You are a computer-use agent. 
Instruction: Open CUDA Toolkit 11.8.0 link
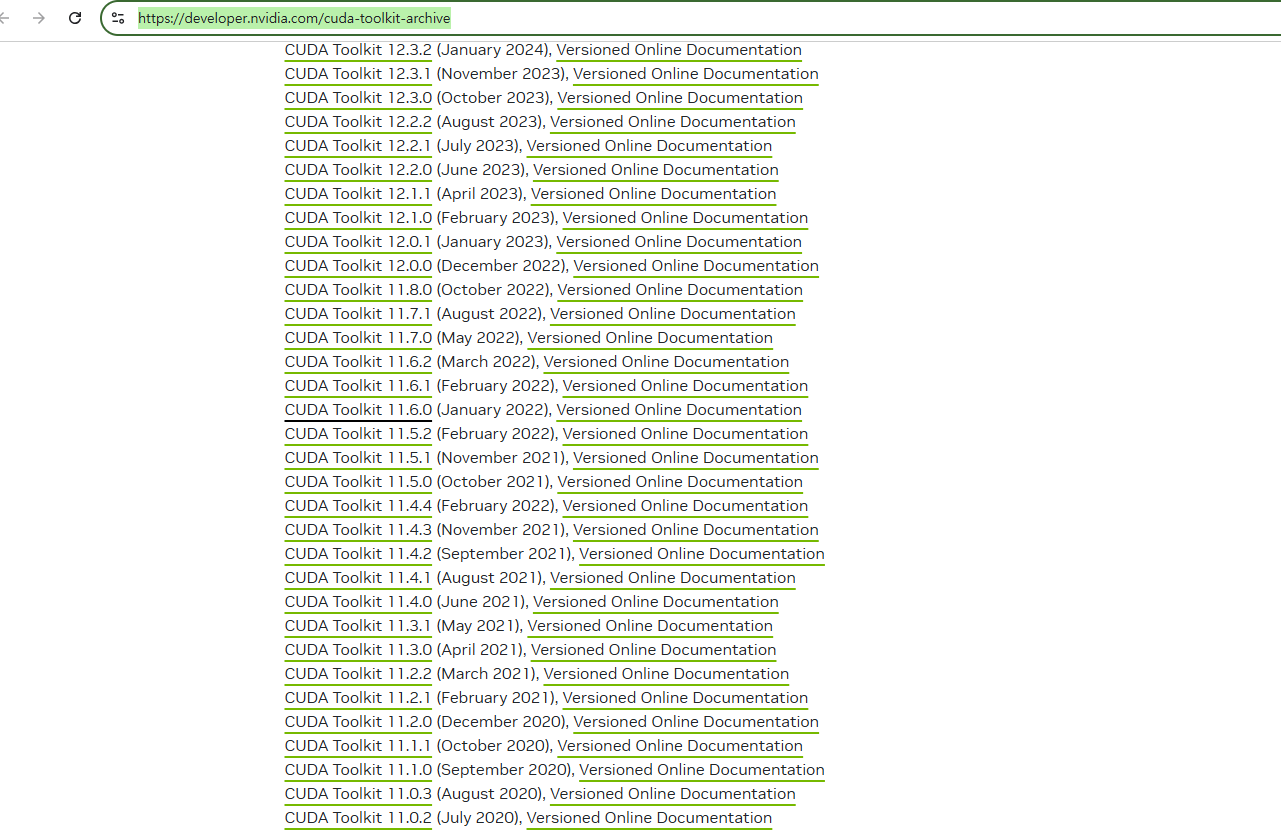(358, 290)
